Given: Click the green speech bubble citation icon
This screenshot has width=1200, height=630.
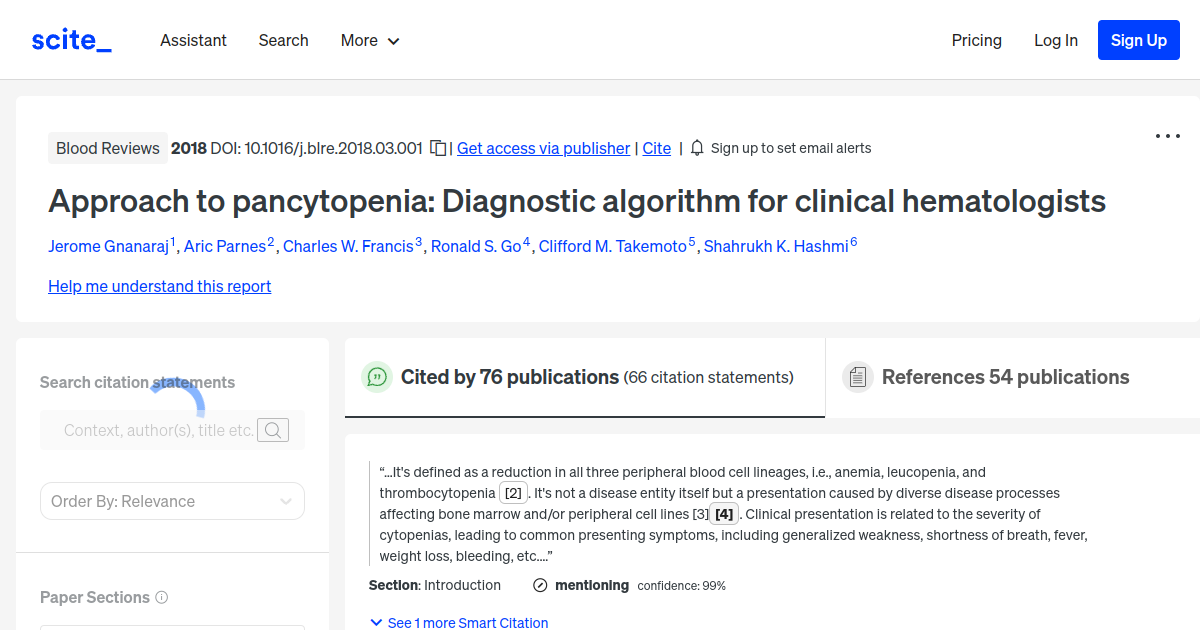Looking at the screenshot, I should click(x=377, y=377).
